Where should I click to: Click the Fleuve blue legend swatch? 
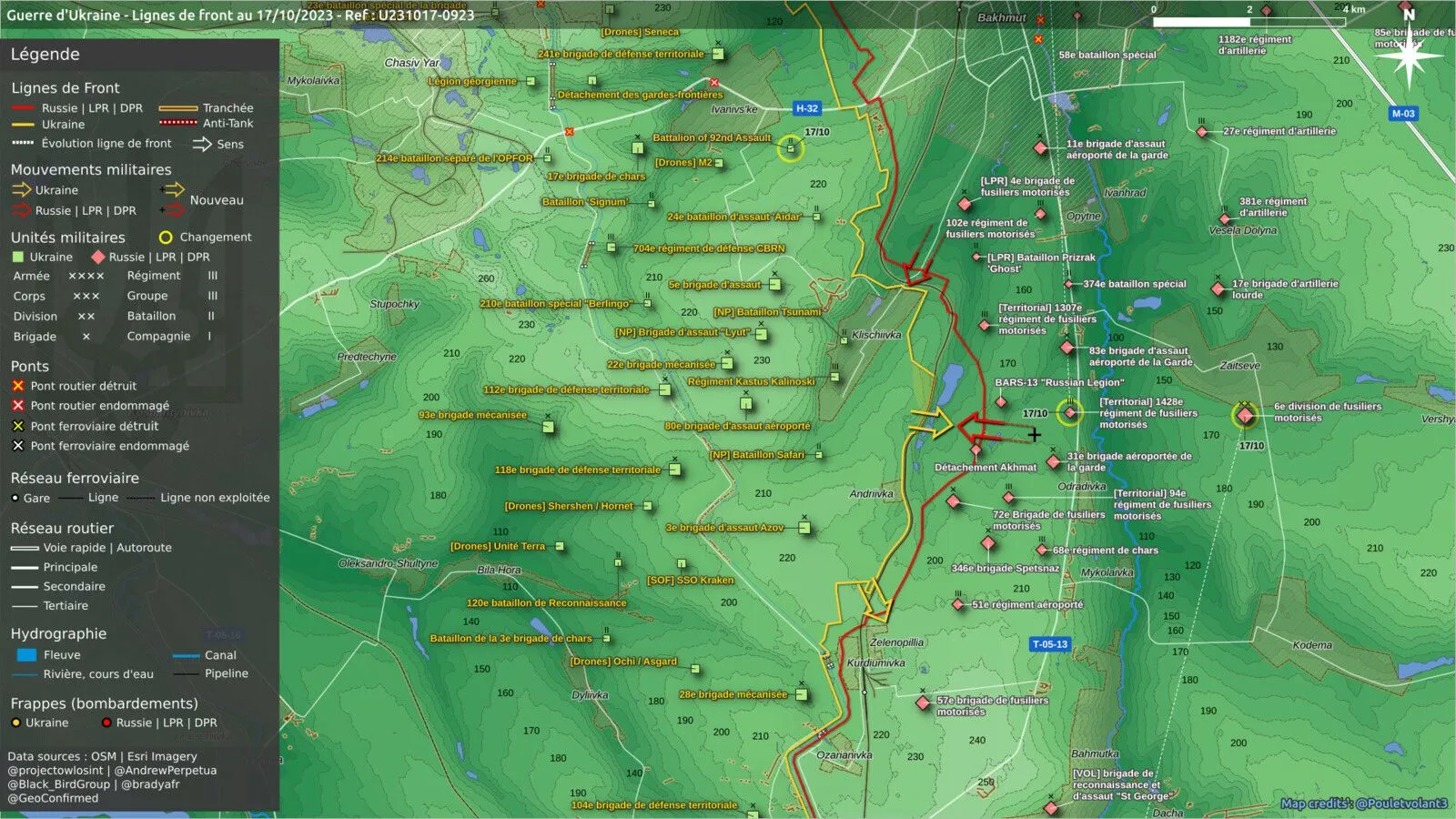[26, 655]
